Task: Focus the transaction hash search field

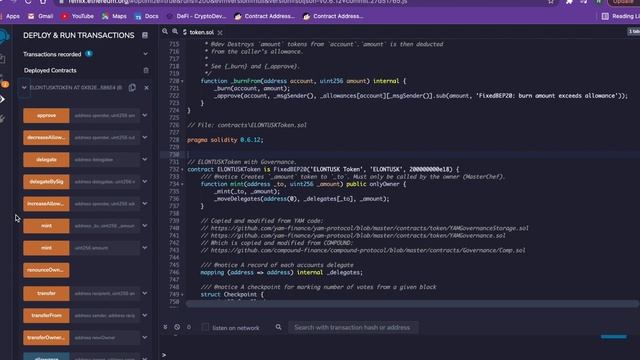Action: pyautogui.click(x=353, y=327)
